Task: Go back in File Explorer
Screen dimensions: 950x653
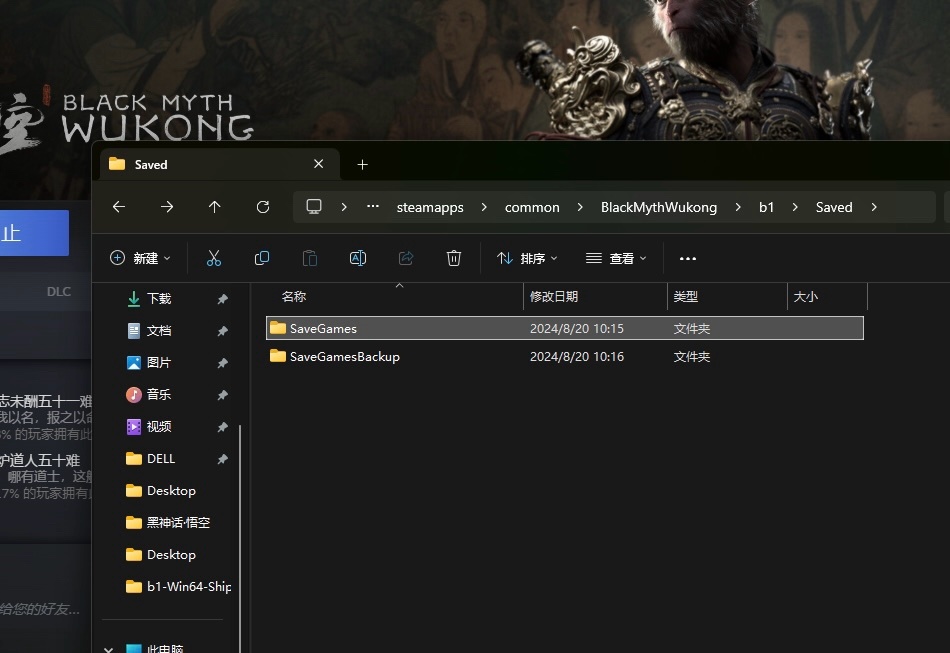Action: point(119,207)
